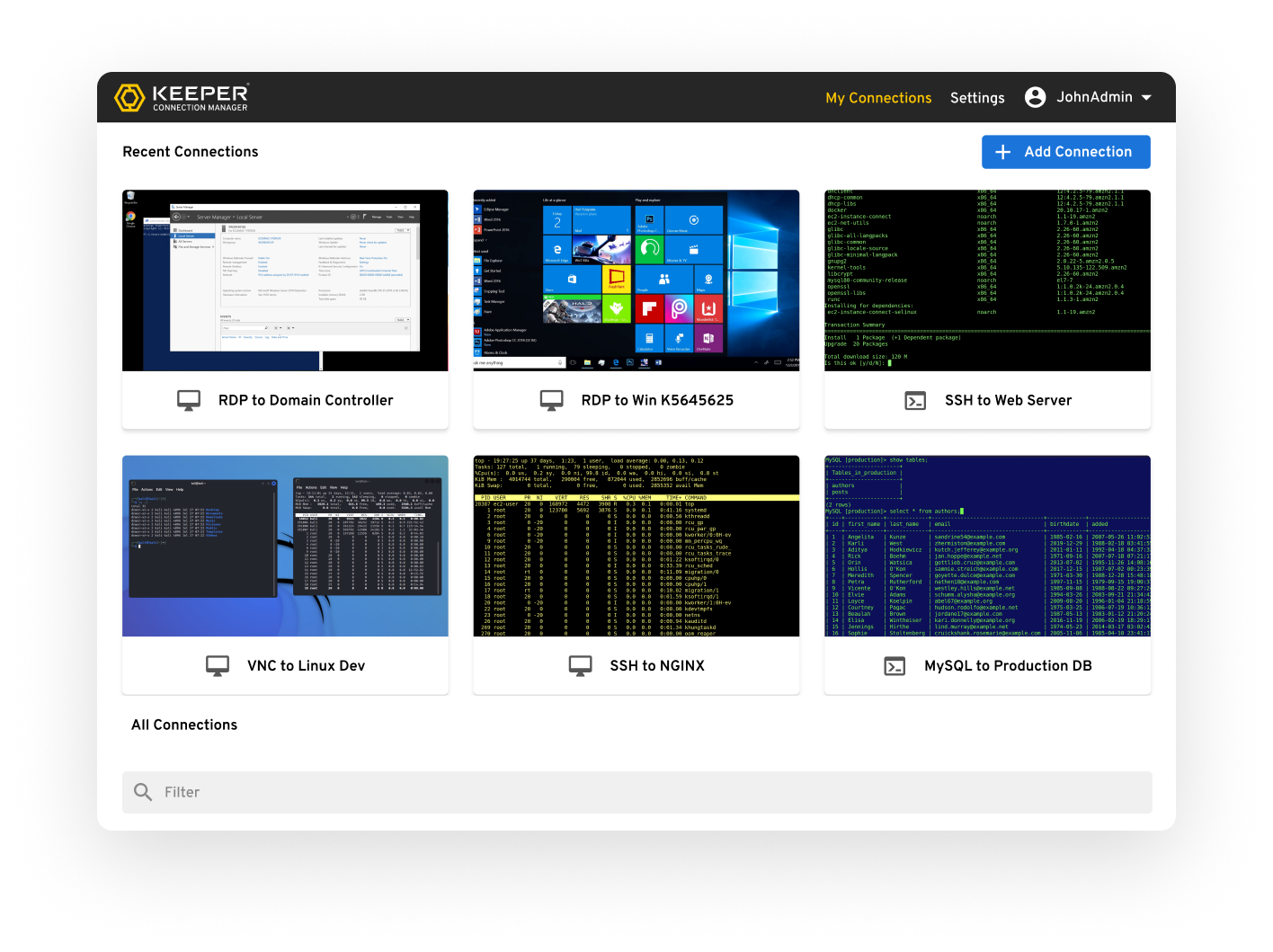
Task: Open SSH to NGINX thumbnail
Action: pyautogui.click(x=636, y=547)
